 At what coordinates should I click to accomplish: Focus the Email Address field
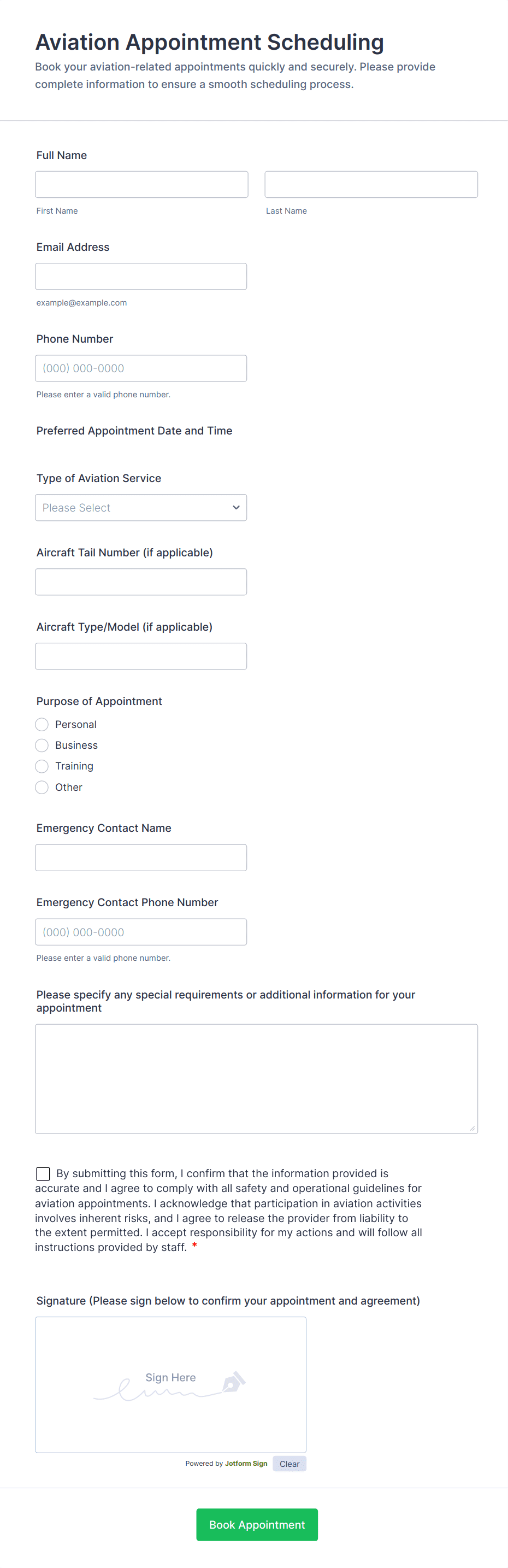140,277
